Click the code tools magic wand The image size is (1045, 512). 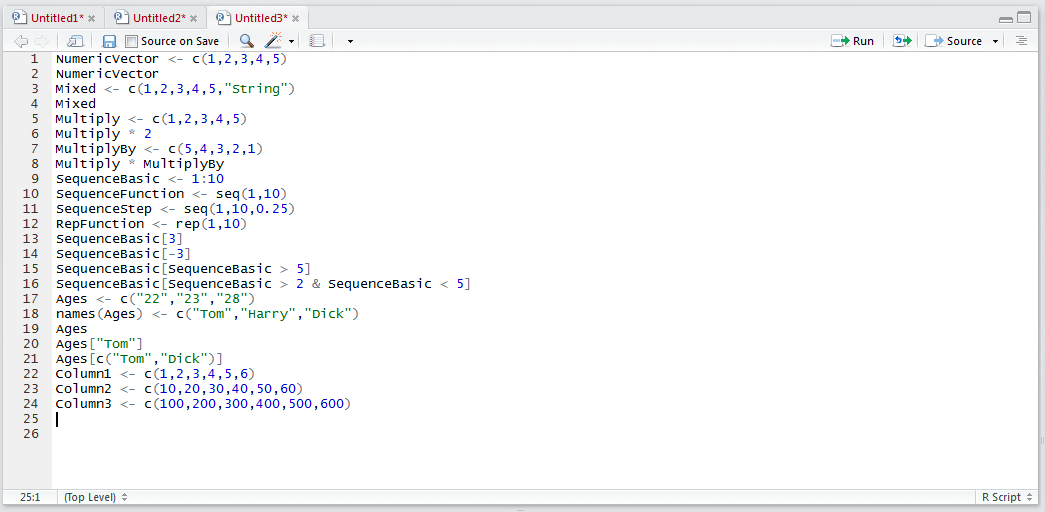click(273, 41)
